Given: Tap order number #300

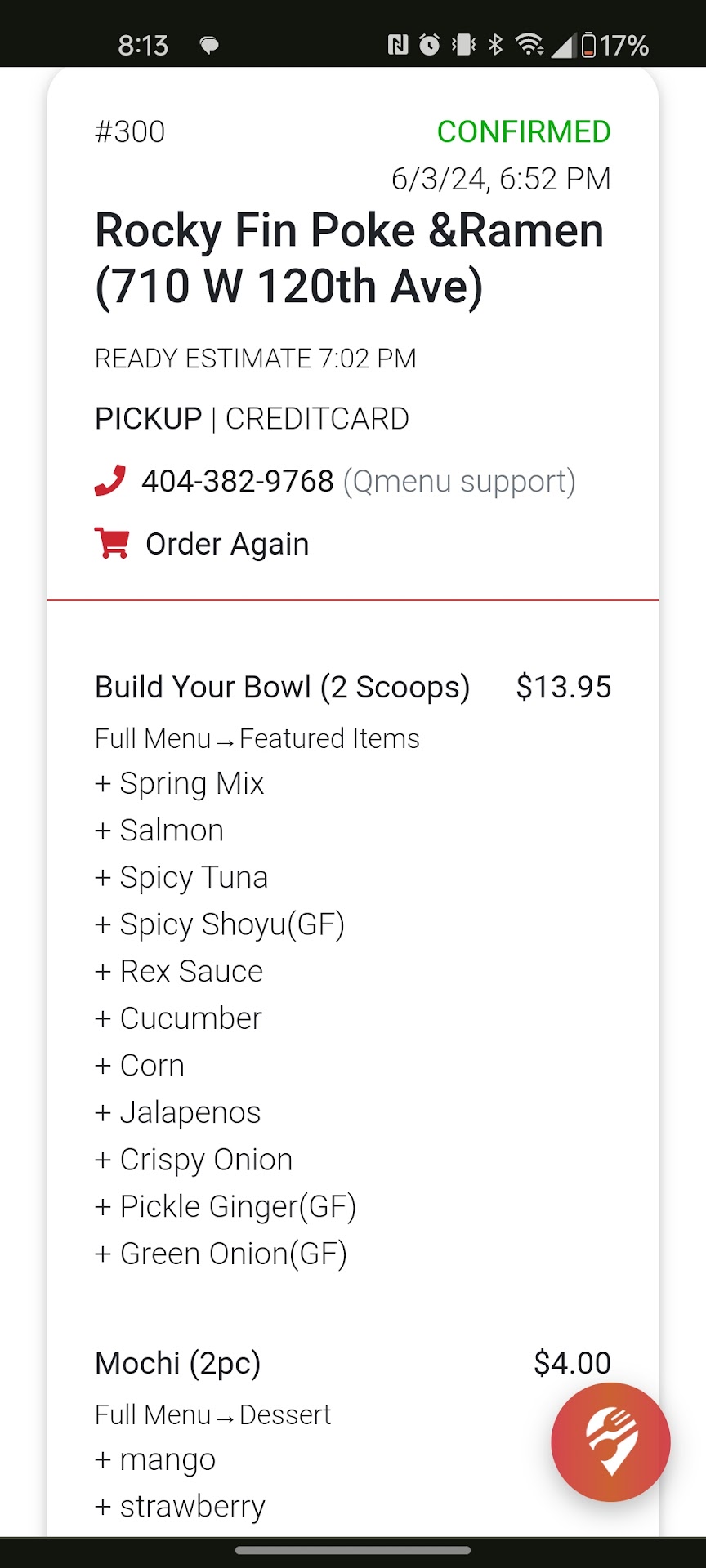Looking at the screenshot, I should (130, 131).
